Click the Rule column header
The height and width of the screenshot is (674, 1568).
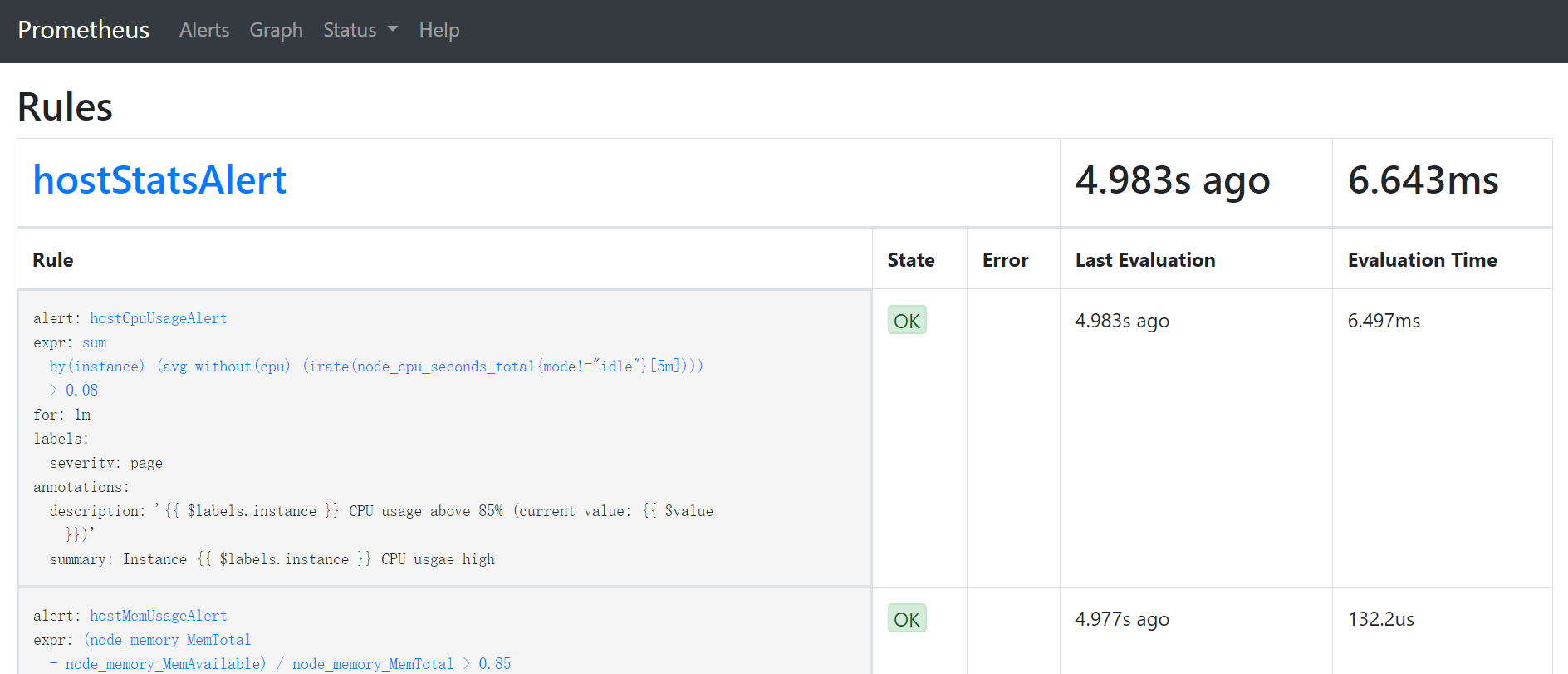pos(53,260)
